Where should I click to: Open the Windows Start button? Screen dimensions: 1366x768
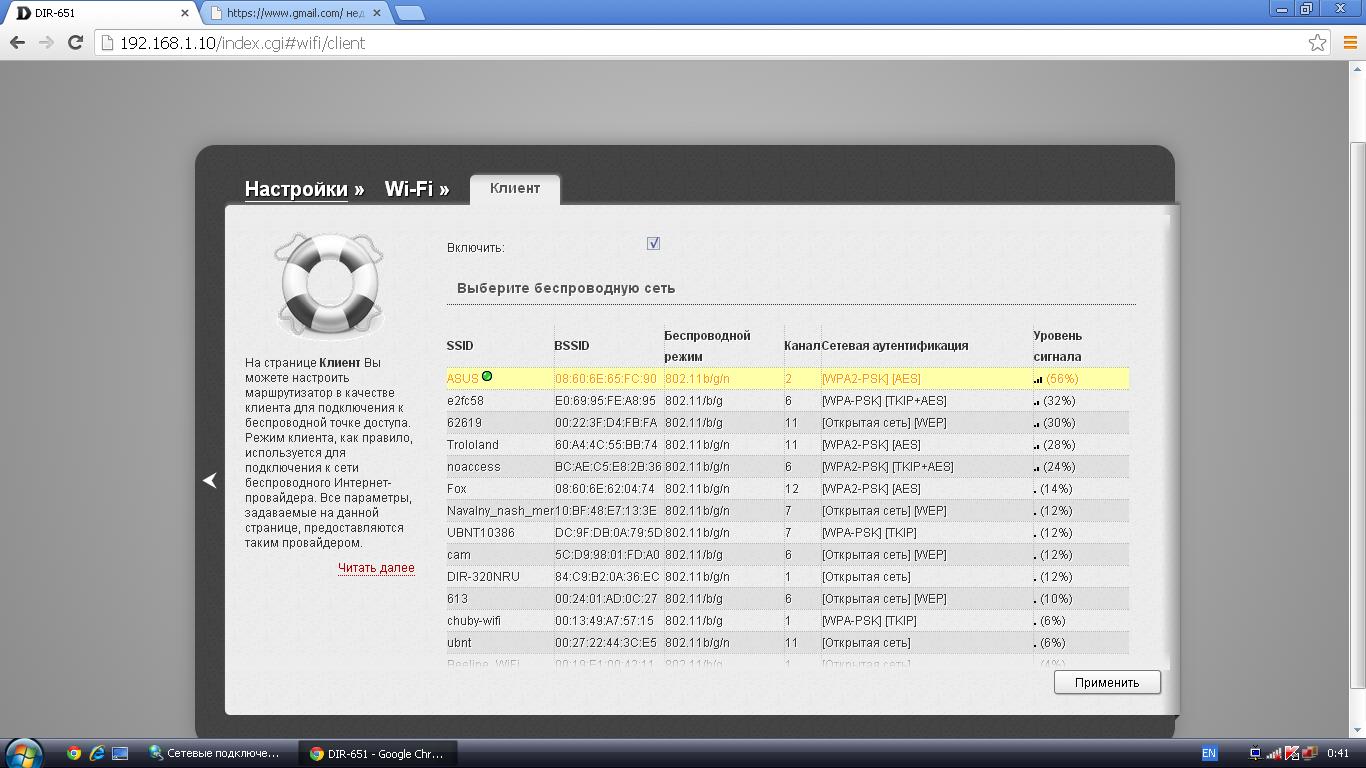click(x=24, y=753)
